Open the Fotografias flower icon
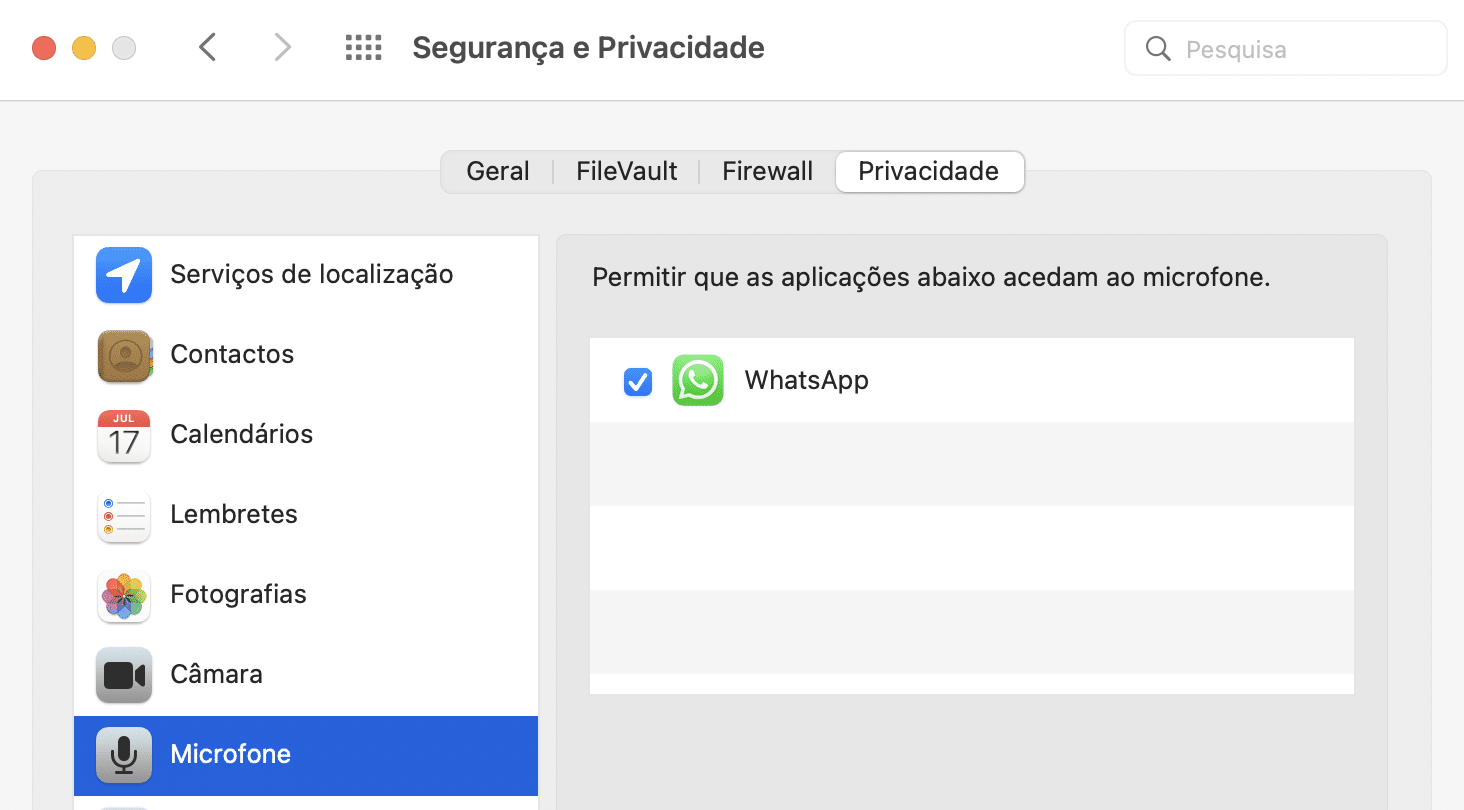 pos(124,595)
